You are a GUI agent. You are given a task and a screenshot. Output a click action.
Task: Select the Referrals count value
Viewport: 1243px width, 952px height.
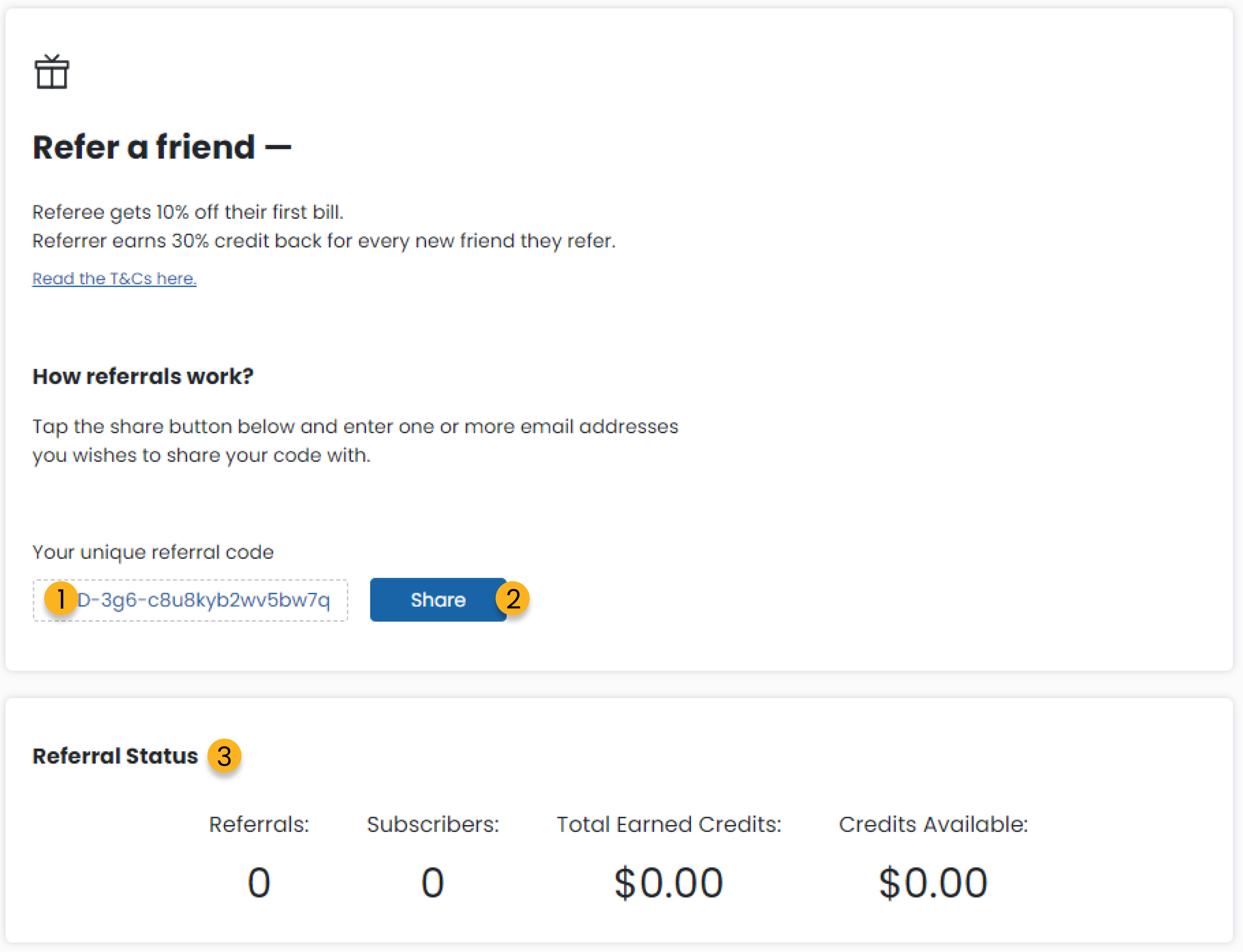(x=259, y=882)
